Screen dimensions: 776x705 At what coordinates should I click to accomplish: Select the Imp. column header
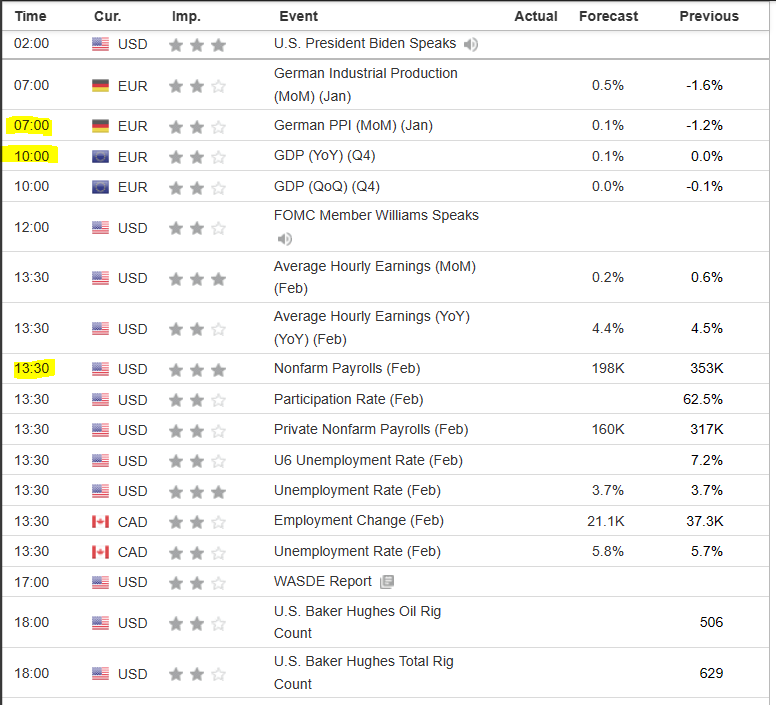pyautogui.click(x=186, y=16)
